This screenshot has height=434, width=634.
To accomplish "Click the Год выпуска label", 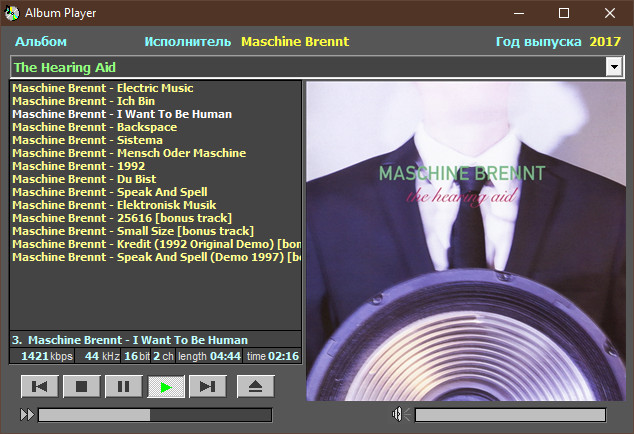I will pos(539,42).
